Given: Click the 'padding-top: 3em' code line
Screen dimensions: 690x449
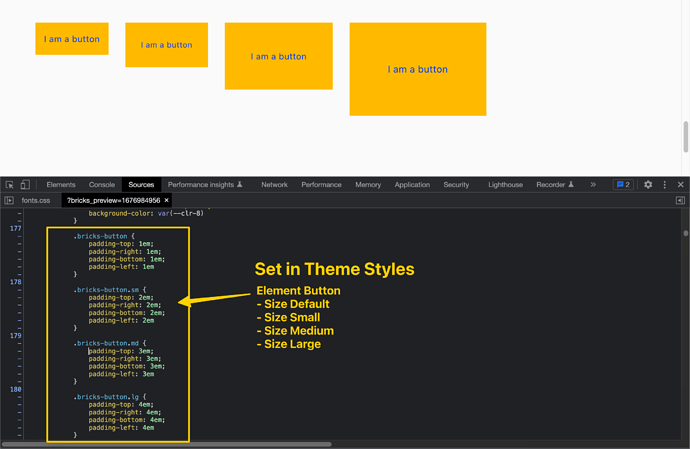Looking at the screenshot, I should 121,351.
